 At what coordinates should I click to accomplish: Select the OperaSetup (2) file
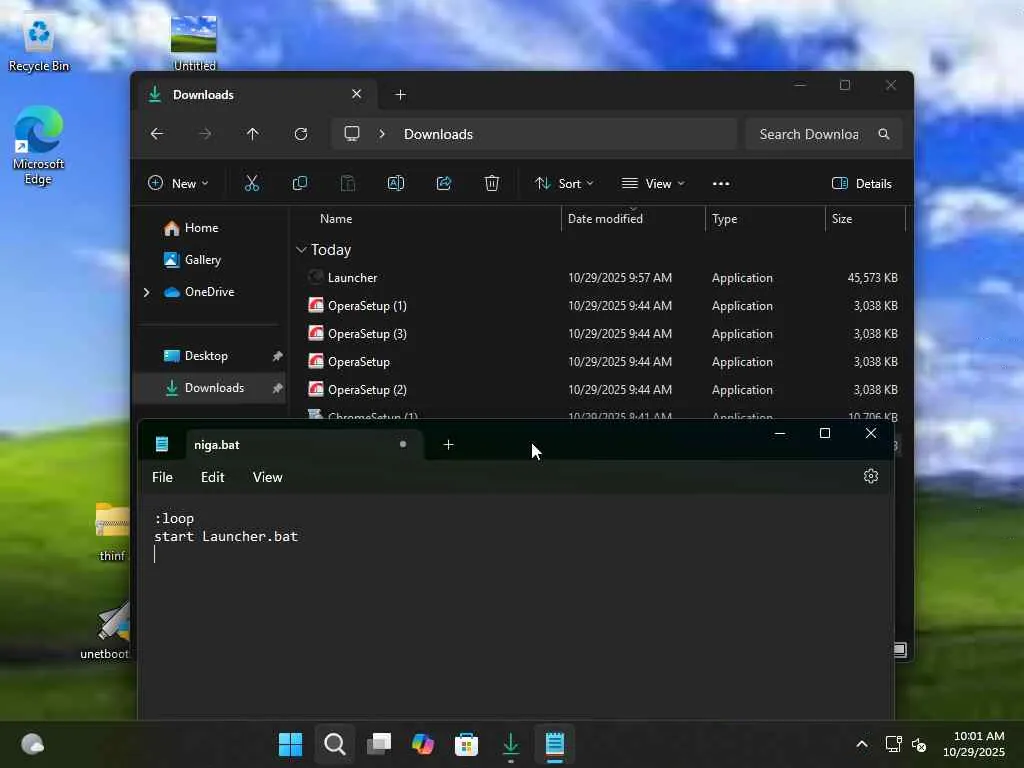(x=601, y=390)
